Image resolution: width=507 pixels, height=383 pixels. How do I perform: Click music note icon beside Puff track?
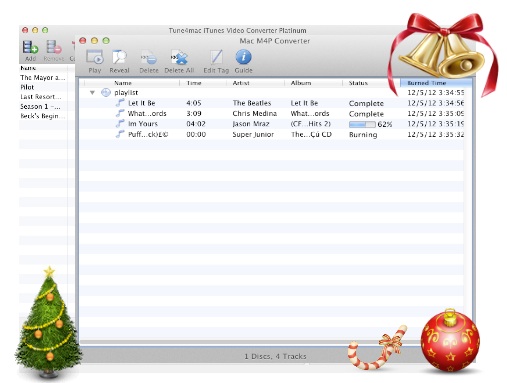120,134
